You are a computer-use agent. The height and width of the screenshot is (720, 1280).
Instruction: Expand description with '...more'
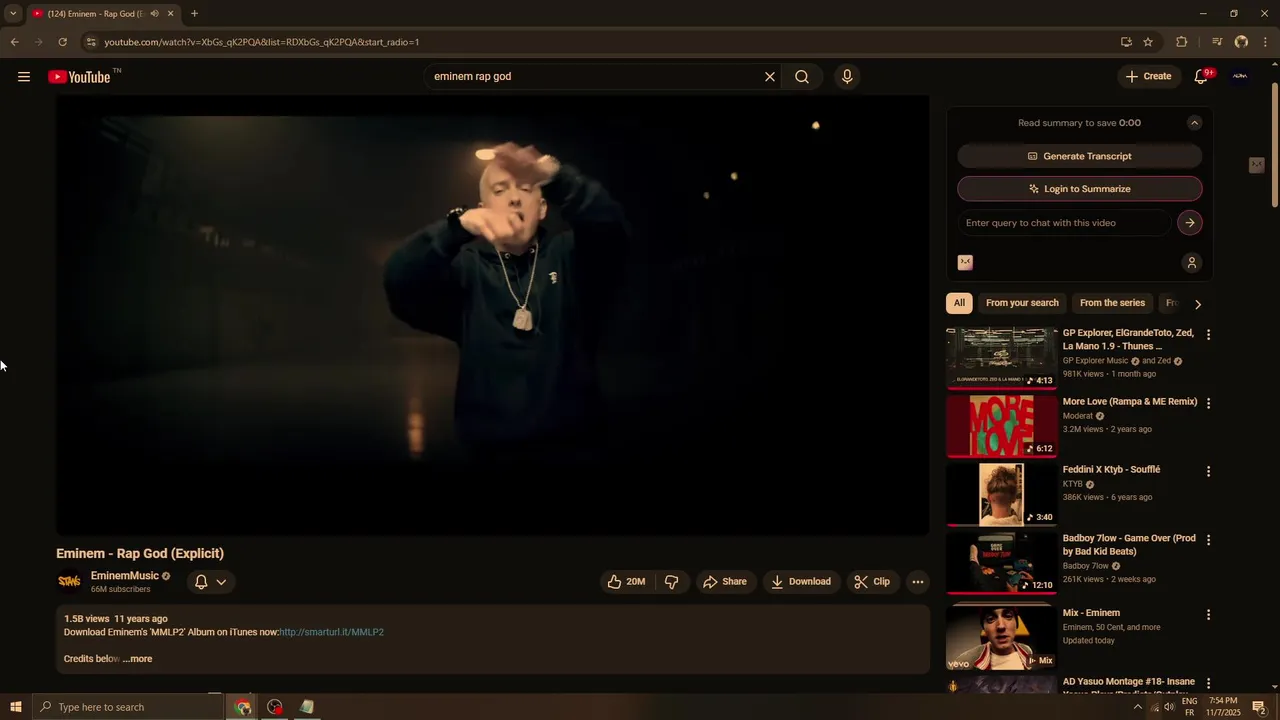[x=138, y=659]
